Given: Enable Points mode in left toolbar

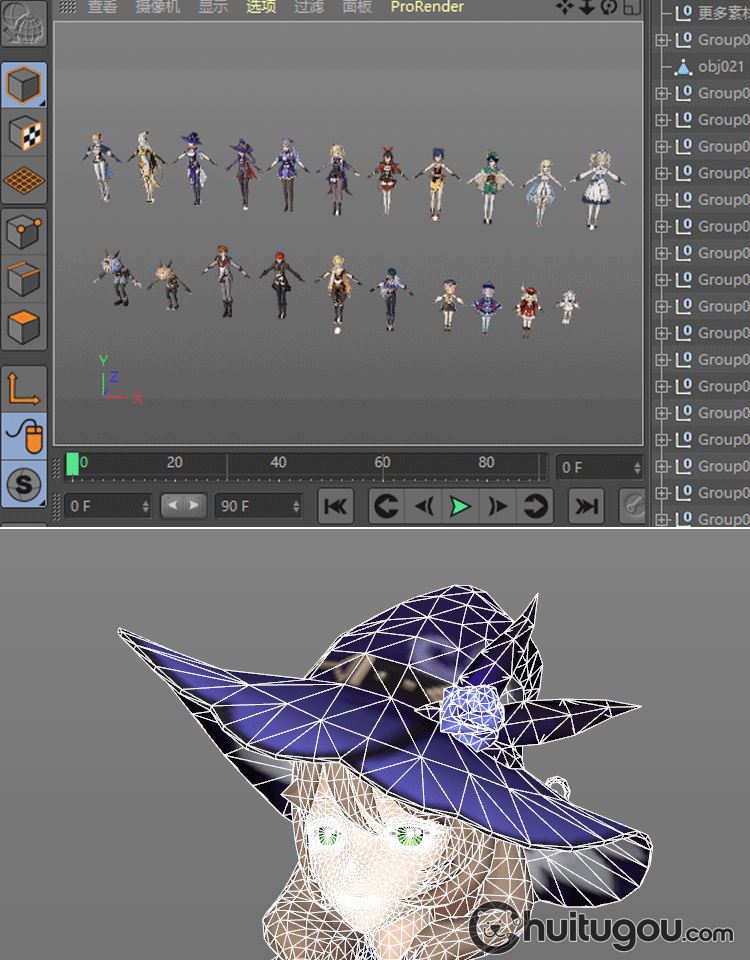Looking at the screenshot, I should [x=24, y=233].
